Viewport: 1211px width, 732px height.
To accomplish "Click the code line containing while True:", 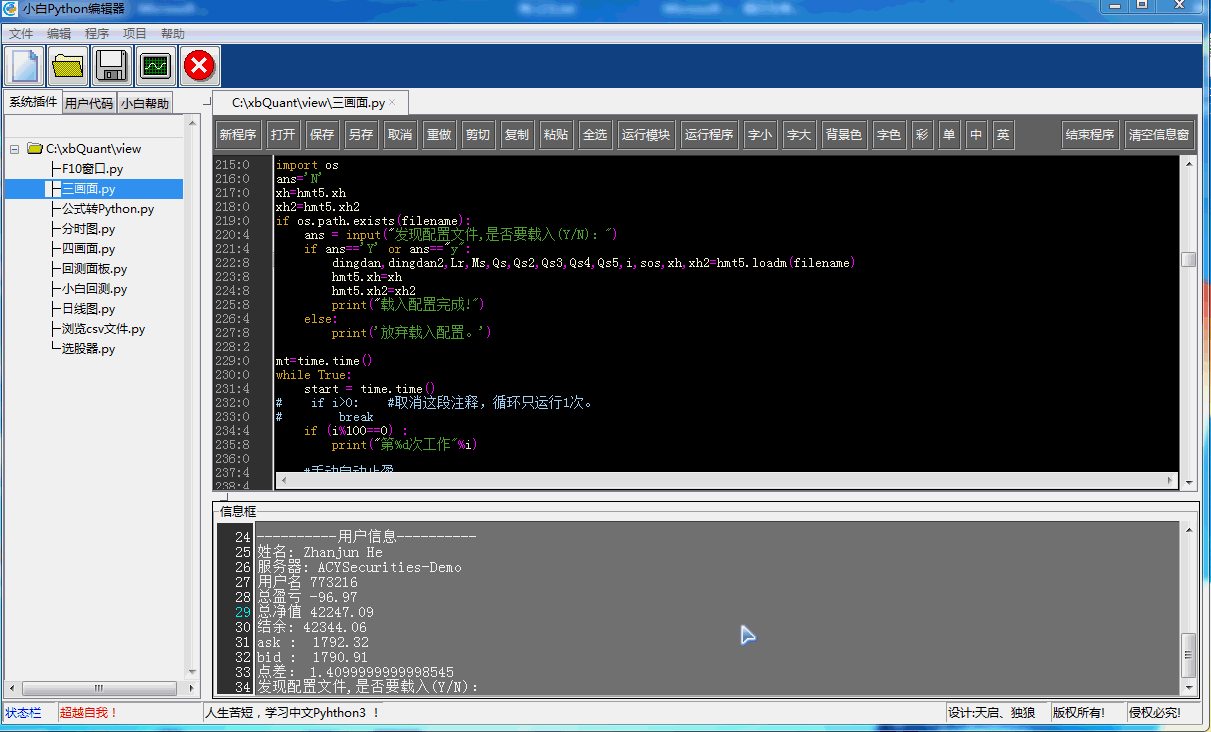I will pos(313,375).
